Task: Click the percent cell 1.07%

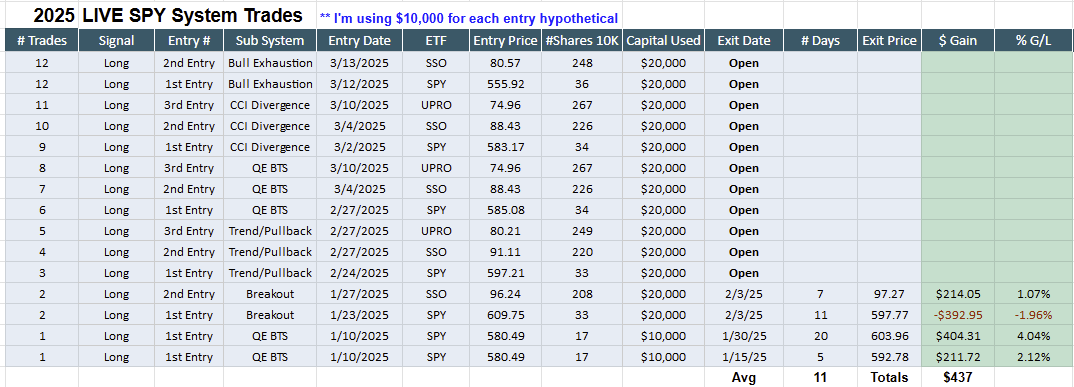Action: coord(1034,294)
